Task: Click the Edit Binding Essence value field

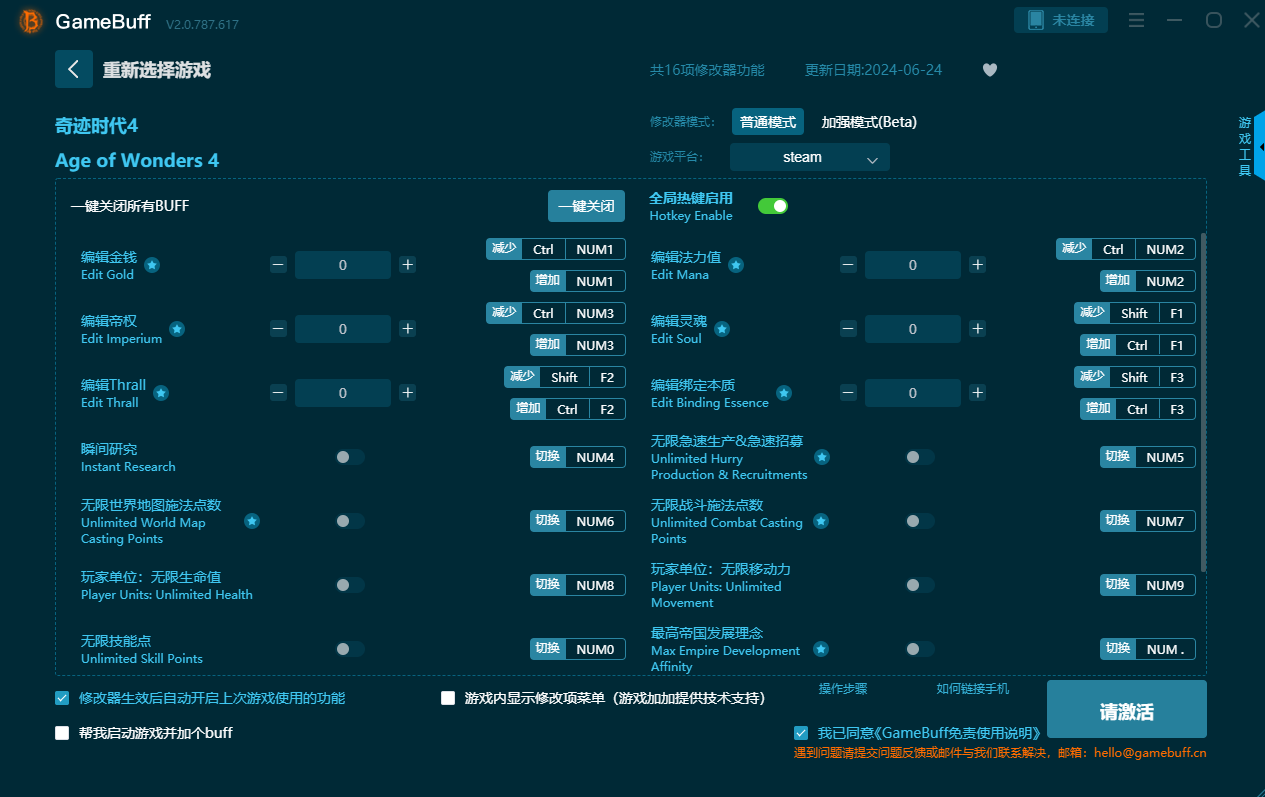Action: pos(913,393)
